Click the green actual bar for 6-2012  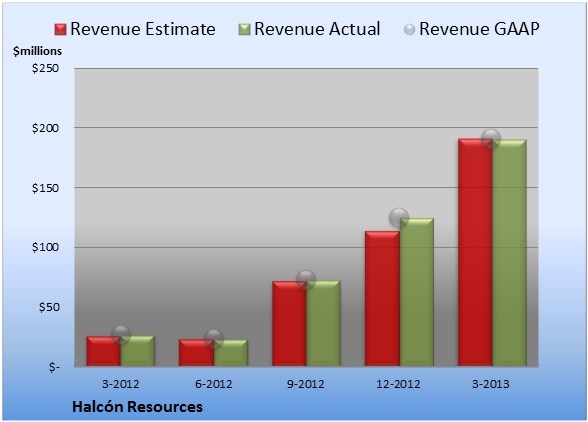[231, 353]
